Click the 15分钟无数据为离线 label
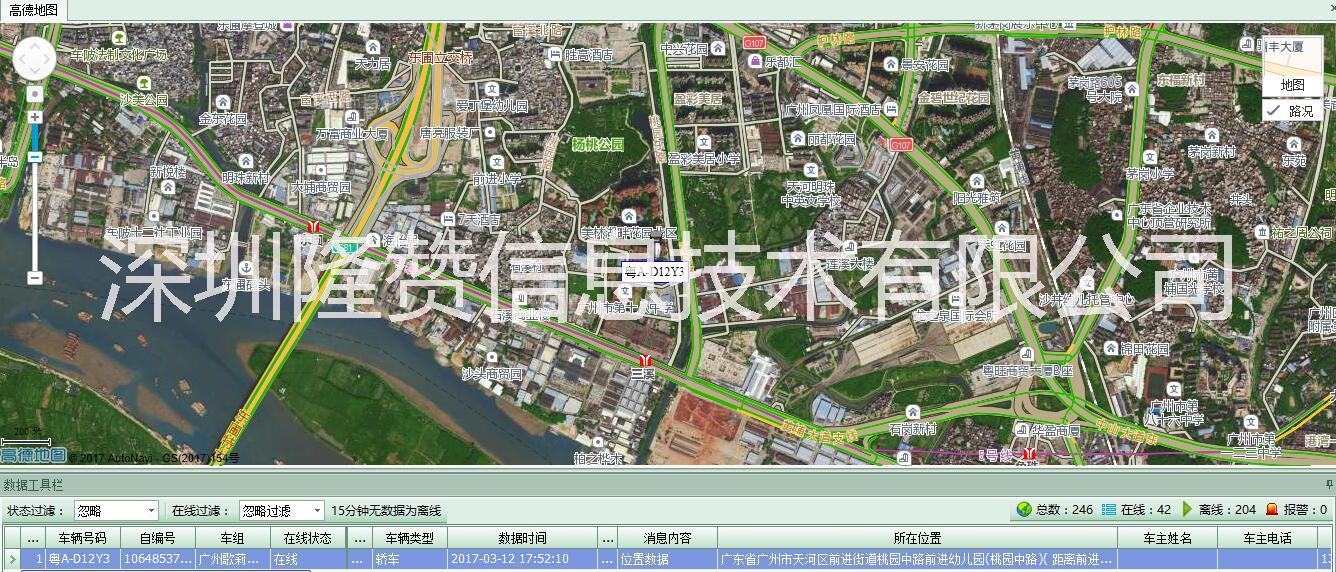Screen dimensions: 1336x572 386,510
